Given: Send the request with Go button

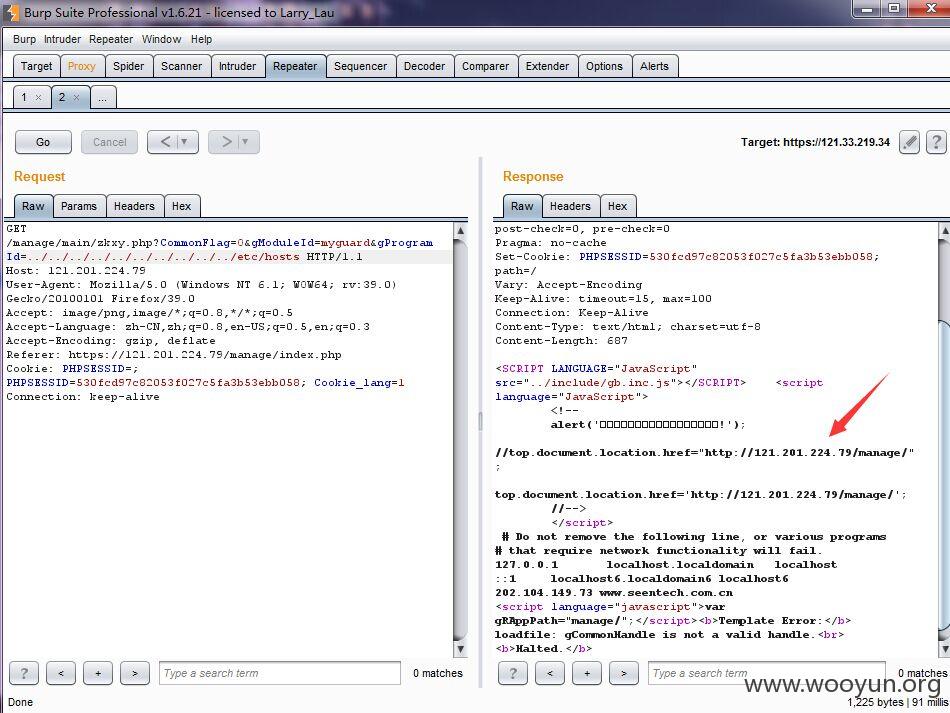Looking at the screenshot, I should 43,142.
